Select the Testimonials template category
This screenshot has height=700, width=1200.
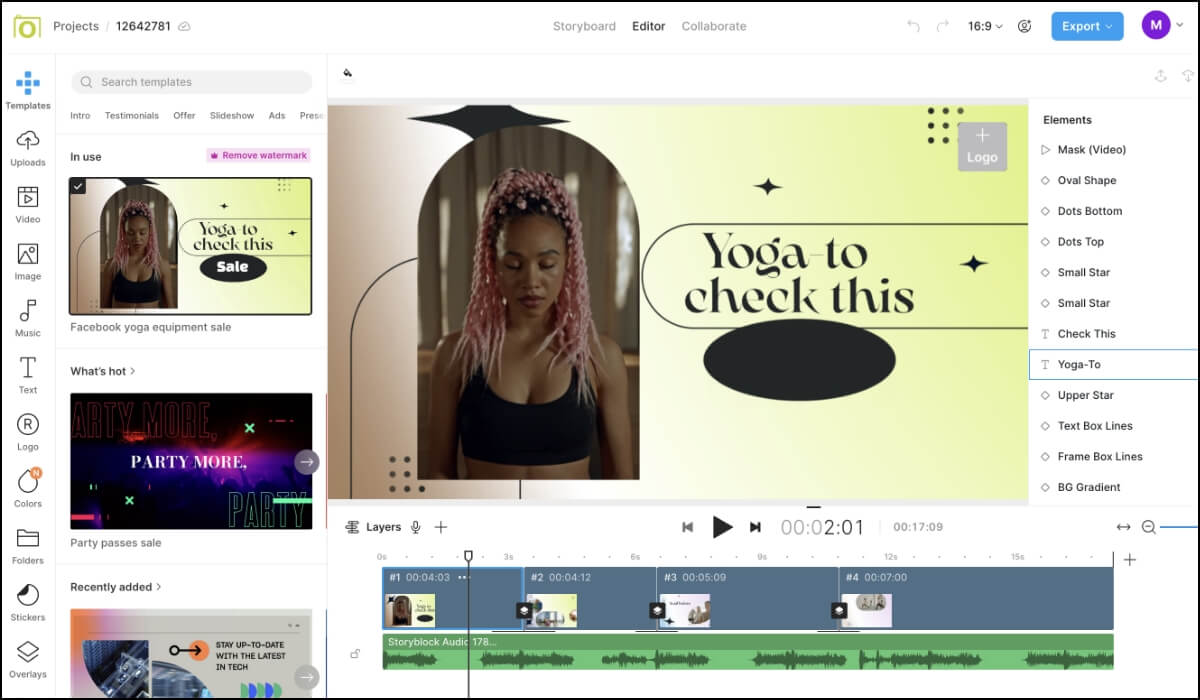132,115
